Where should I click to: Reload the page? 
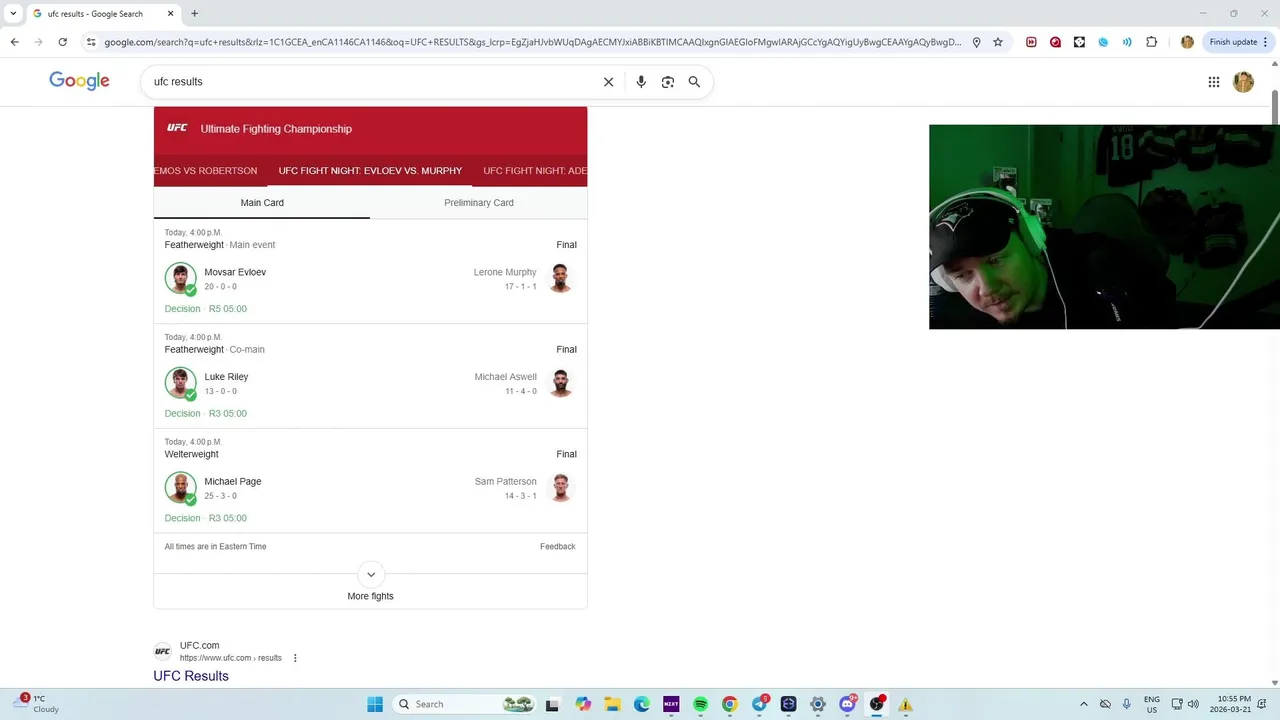[x=62, y=42]
